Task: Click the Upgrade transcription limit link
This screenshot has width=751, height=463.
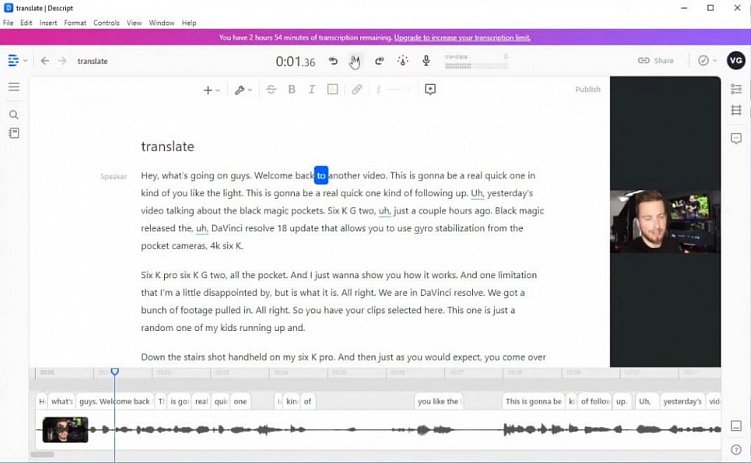Action: click(462, 37)
